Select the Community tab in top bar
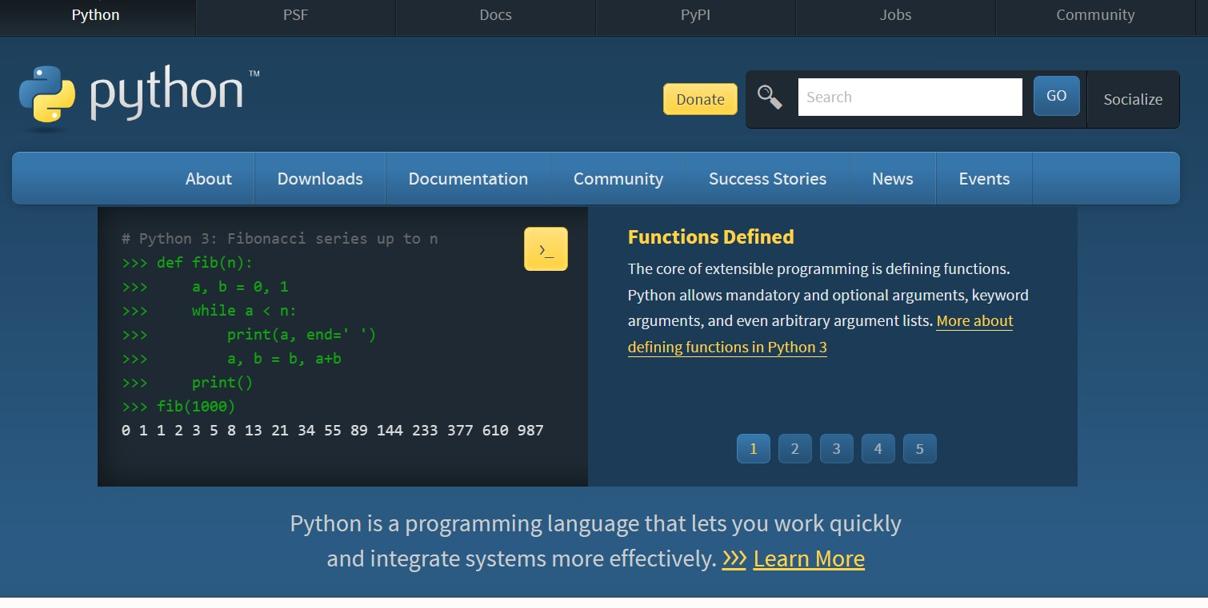The width and height of the screenshot is (1208, 608). pyautogui.click(x=1096, y=15)
